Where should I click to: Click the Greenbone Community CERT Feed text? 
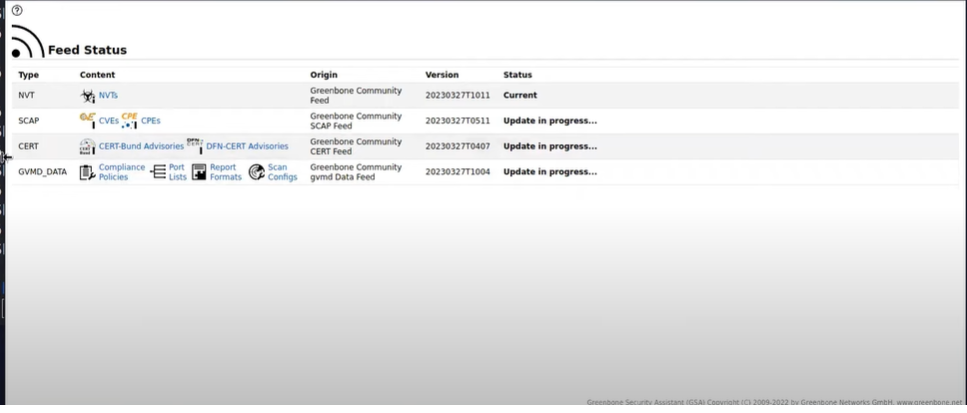point(356,147)
